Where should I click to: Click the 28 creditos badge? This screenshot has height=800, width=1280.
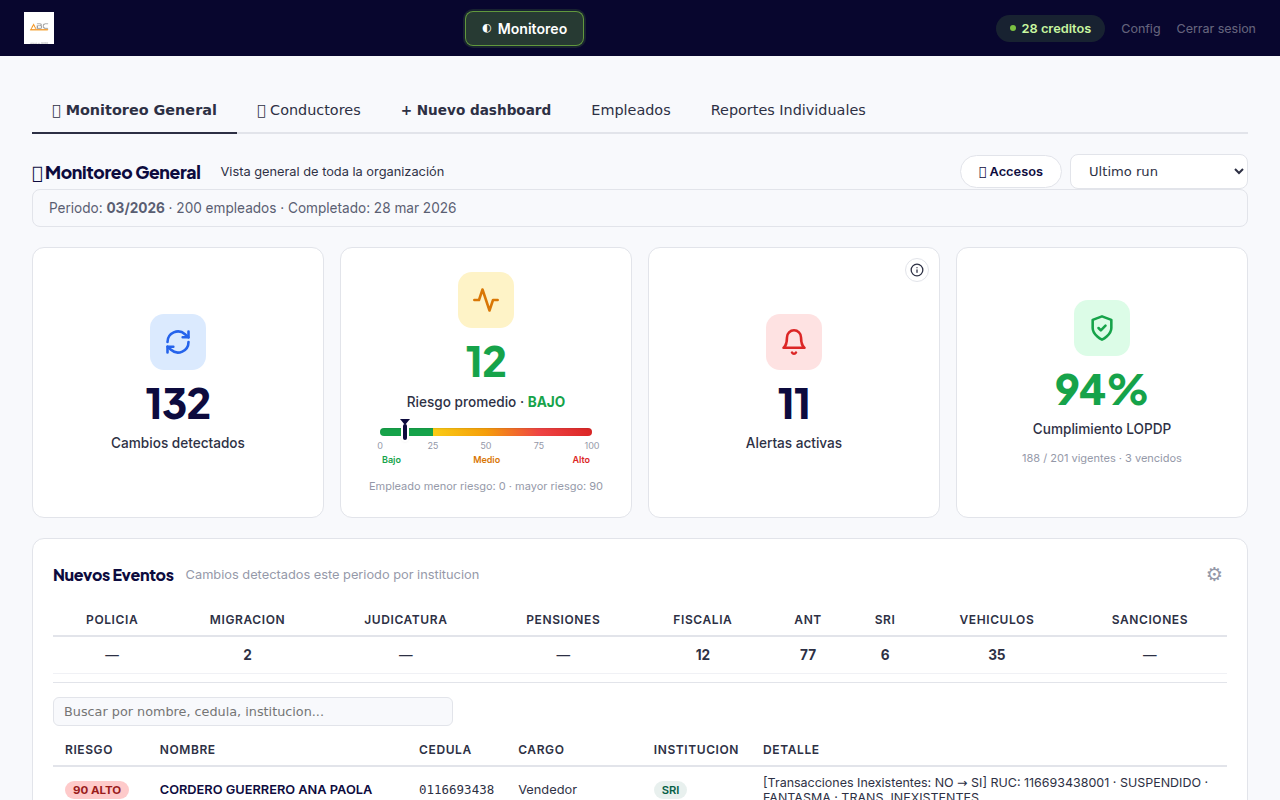point(1050,29)
